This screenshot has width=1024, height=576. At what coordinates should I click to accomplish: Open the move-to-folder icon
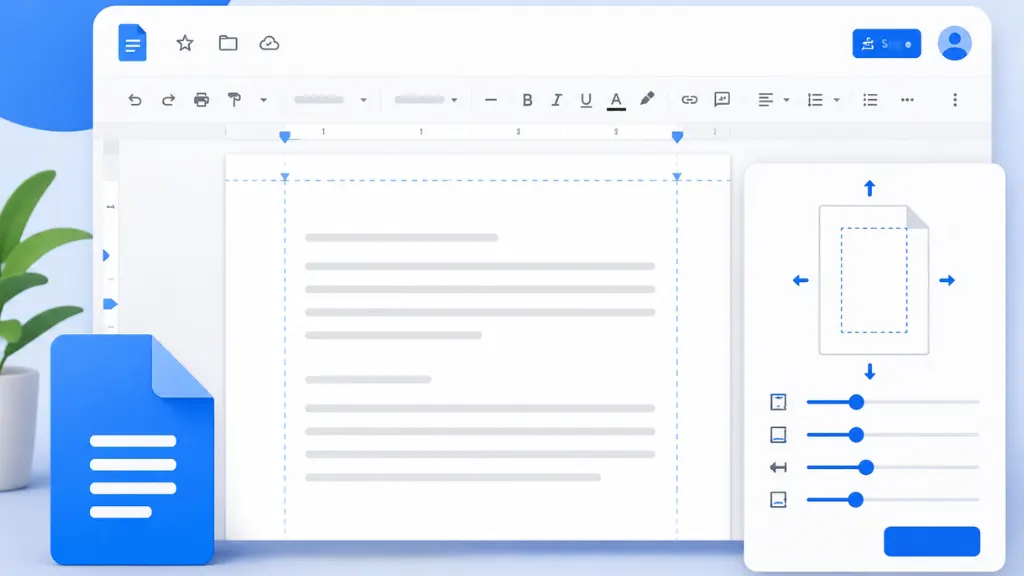228,43
